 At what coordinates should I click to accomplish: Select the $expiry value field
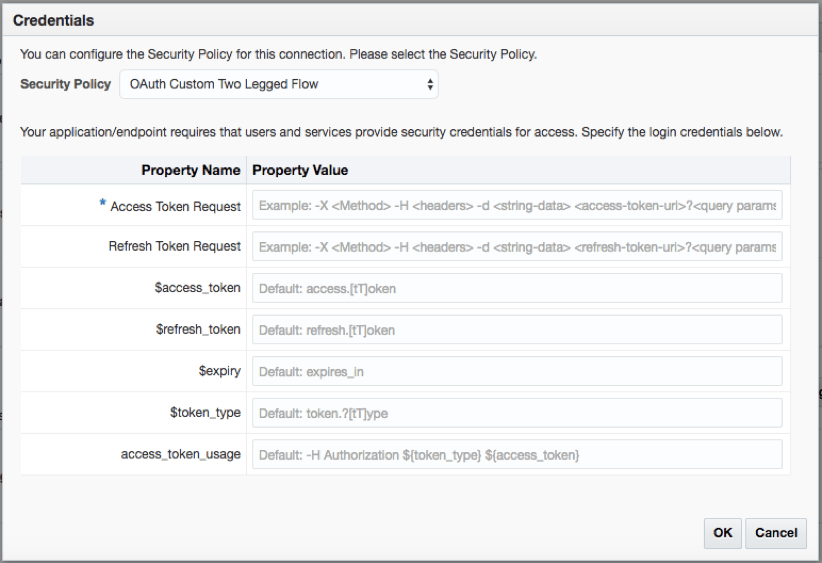point(516,371)
